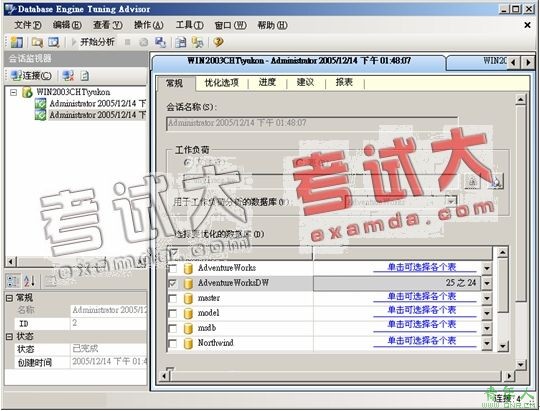Click the 单击可选择各个表 link for AdventureWorks
The width and height of the screenshot is (540, 411).
(422, 267)
